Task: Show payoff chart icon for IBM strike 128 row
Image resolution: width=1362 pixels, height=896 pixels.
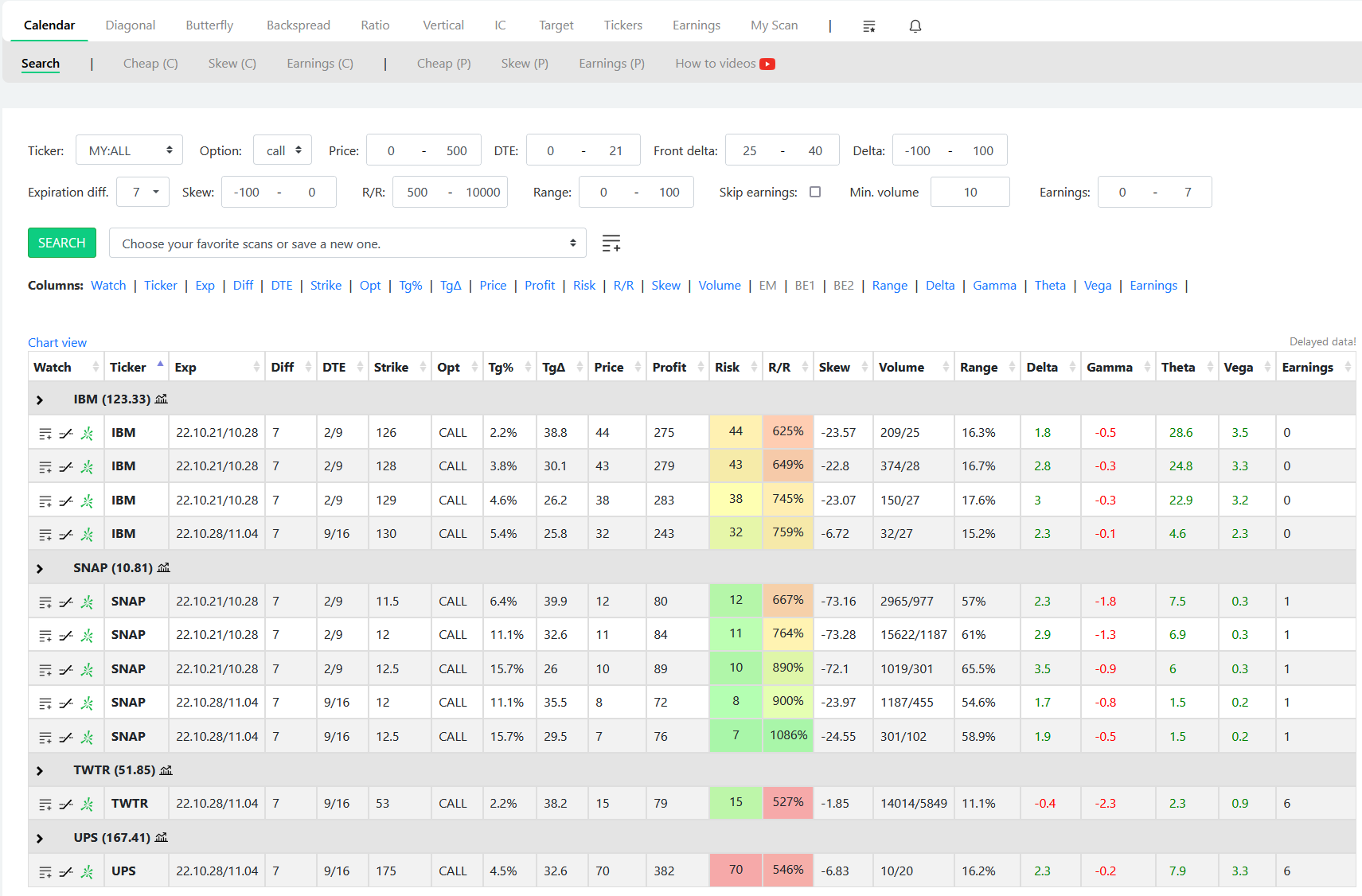Action: tap(66, 467)
